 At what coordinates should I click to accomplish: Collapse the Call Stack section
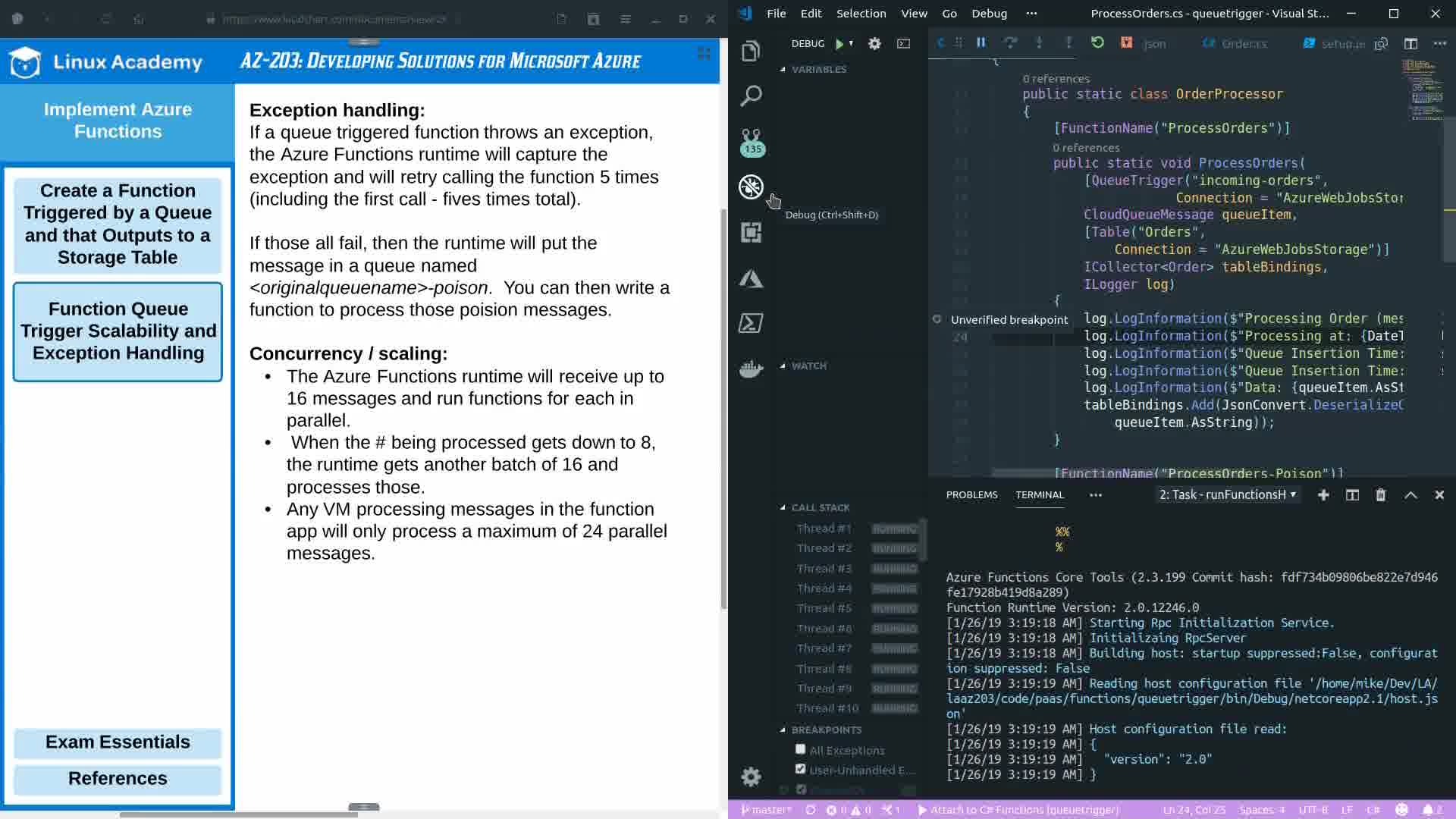point(820,507)
